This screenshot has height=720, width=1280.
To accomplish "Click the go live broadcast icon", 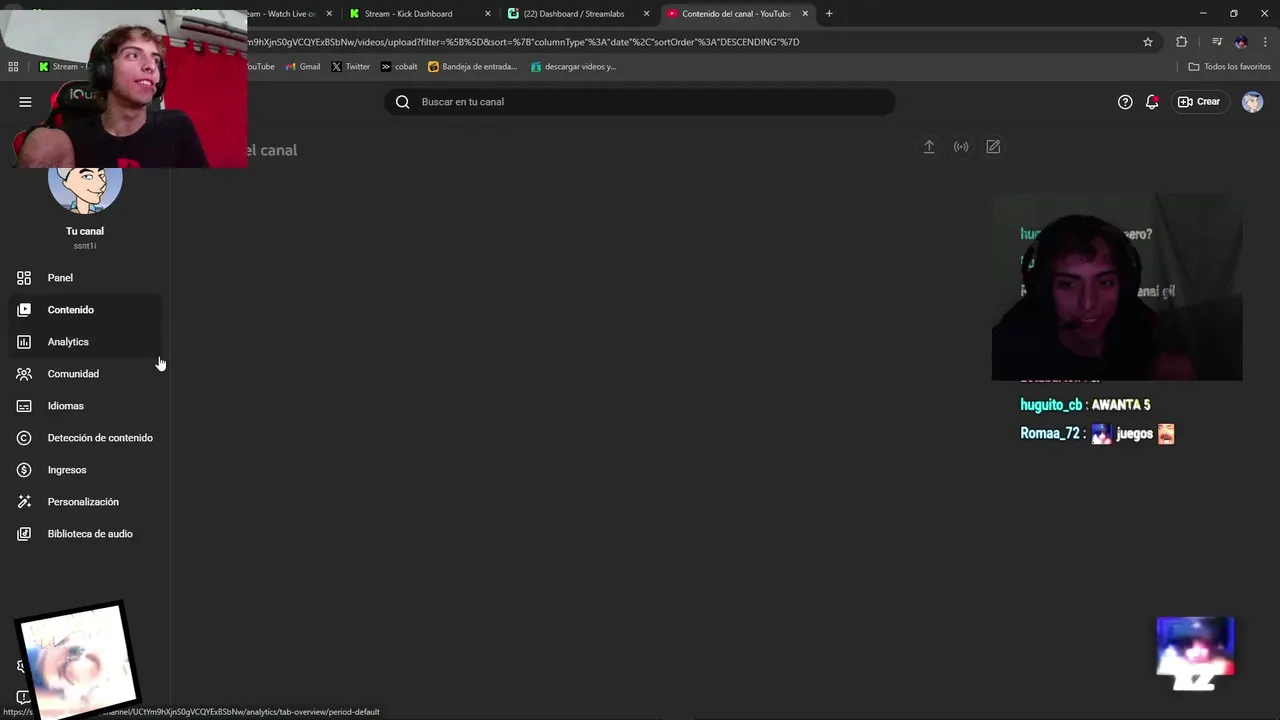I will (961, 147).
